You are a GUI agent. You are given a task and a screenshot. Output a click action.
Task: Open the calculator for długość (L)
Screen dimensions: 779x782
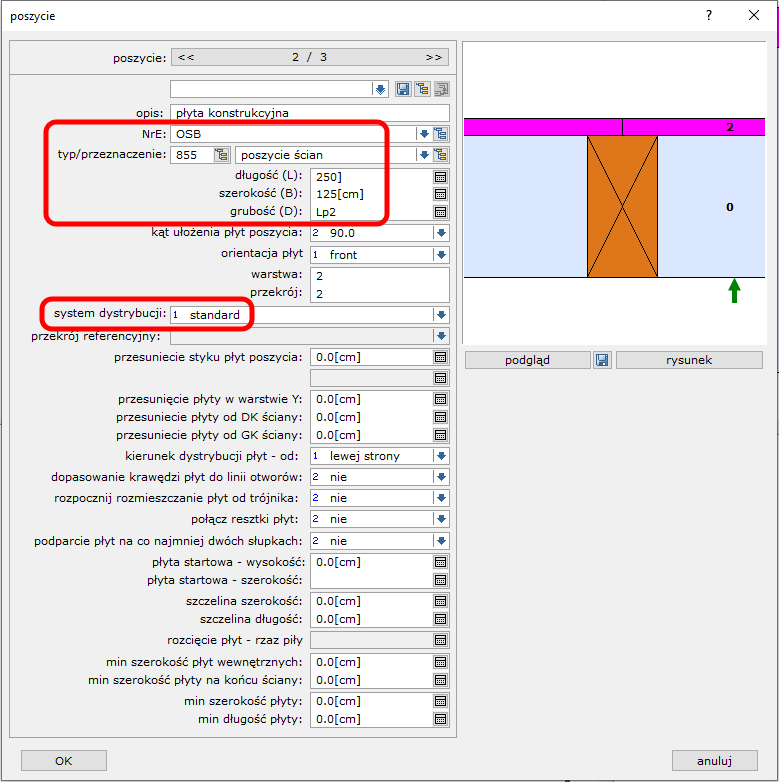(x=440, y=176)
